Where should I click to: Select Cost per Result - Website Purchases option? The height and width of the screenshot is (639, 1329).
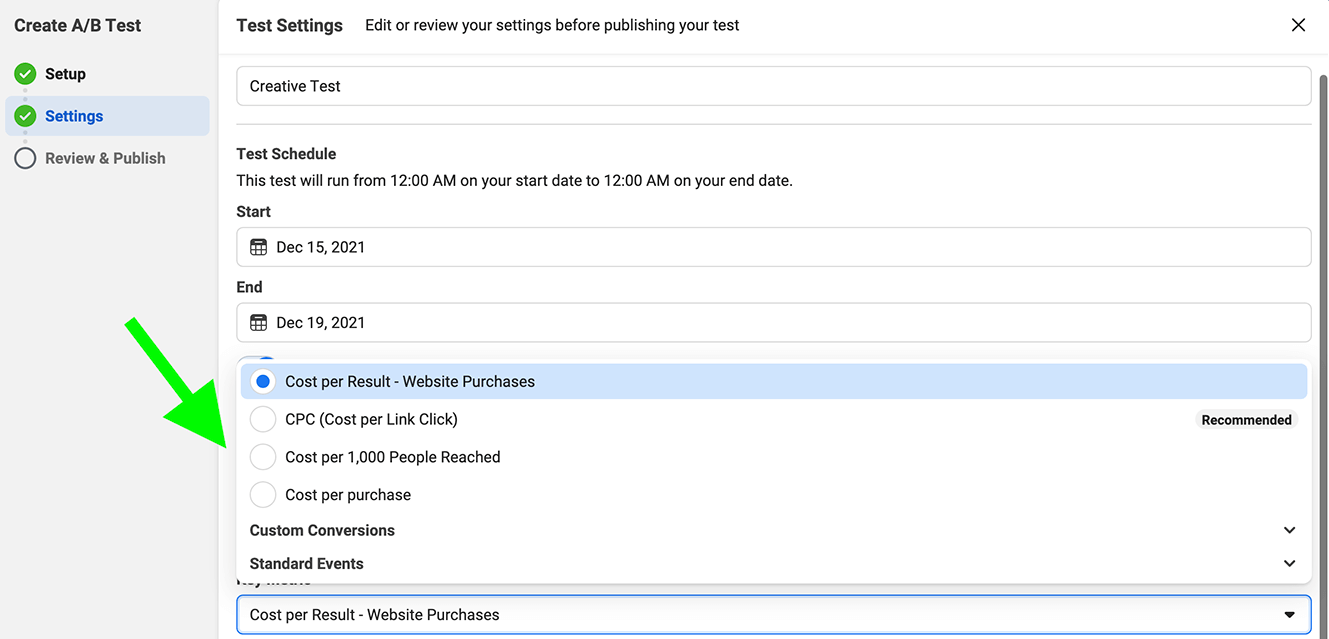point(263,381)
